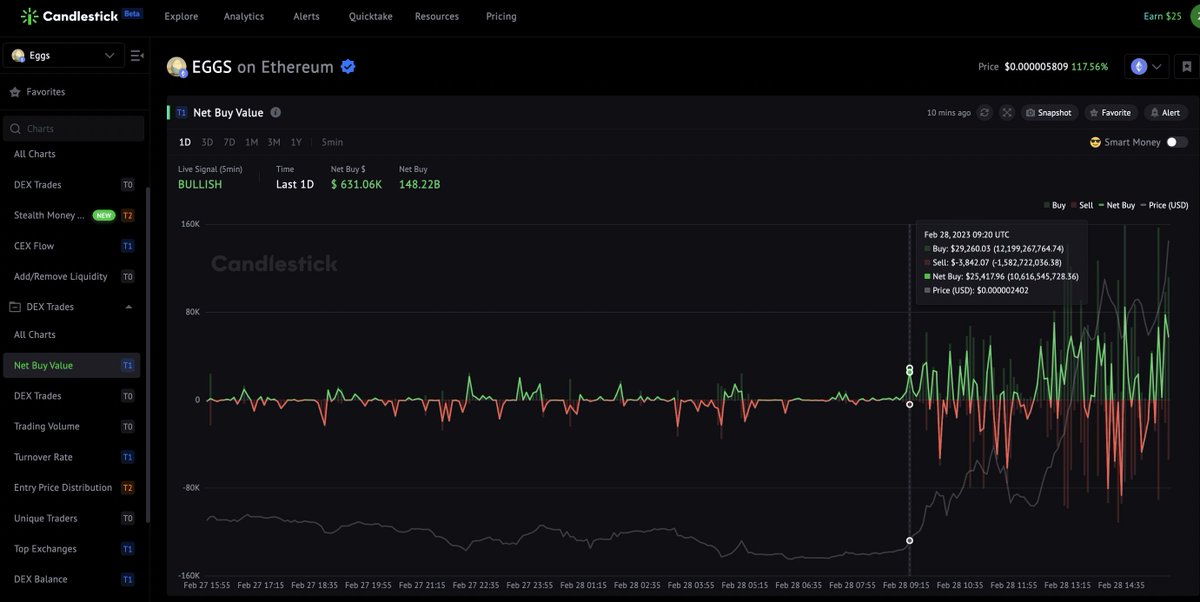Select the 7D time range
The image size is (1200, 602).
tap(229, 142)
